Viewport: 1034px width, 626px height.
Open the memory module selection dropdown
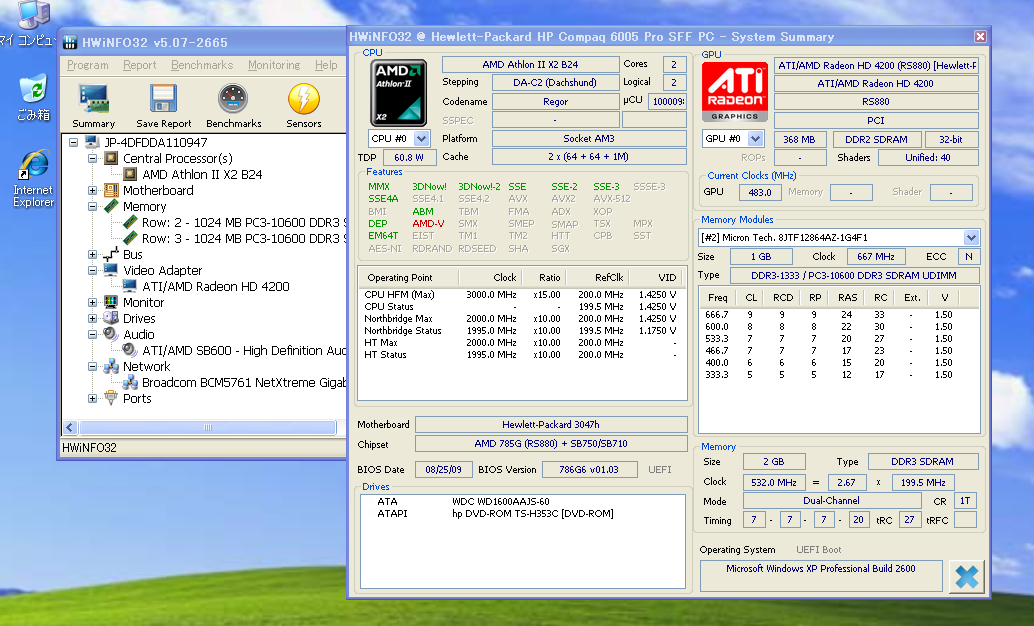pos(971,238)
